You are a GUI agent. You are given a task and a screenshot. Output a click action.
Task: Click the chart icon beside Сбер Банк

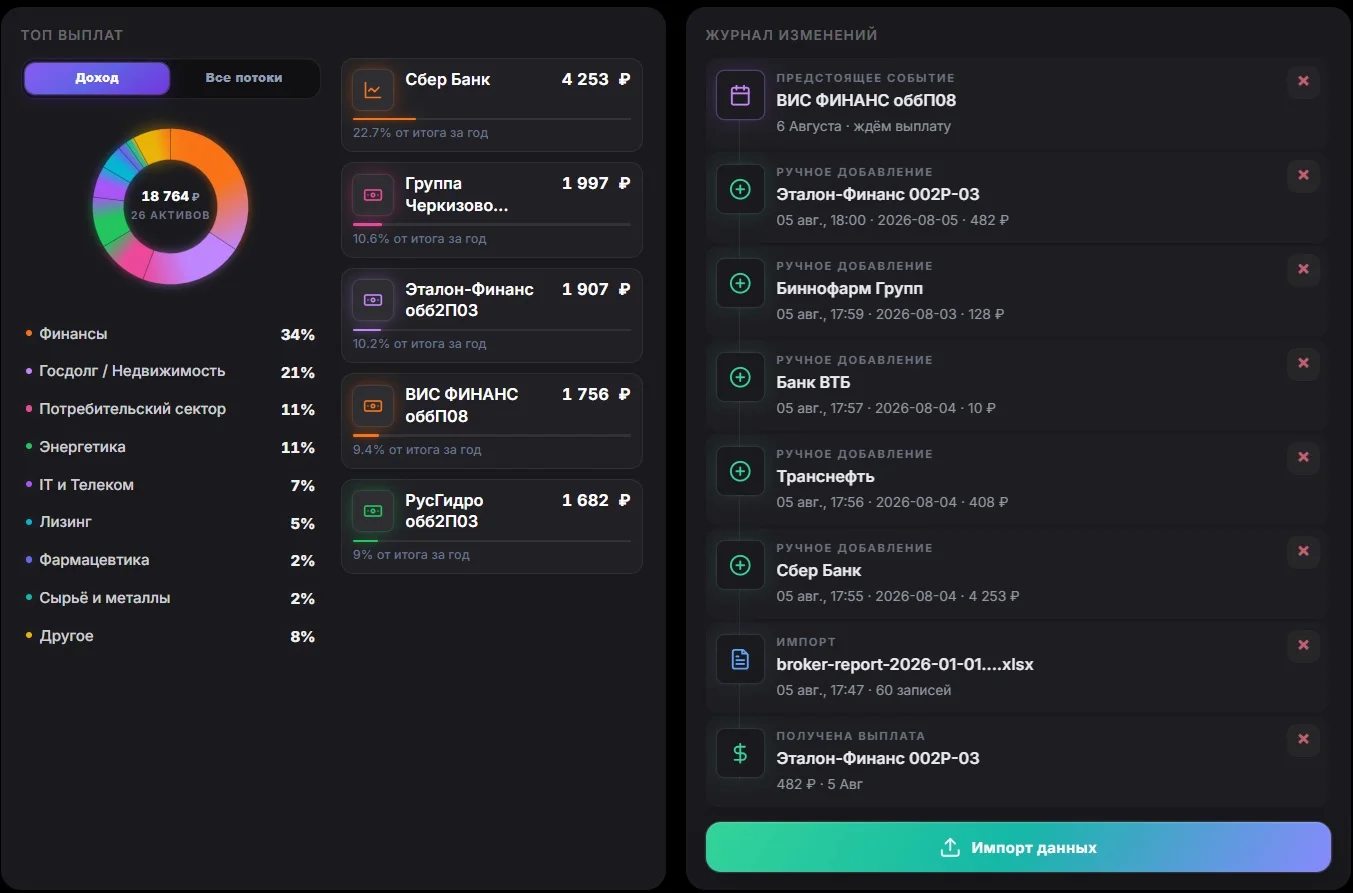[372, 90]
